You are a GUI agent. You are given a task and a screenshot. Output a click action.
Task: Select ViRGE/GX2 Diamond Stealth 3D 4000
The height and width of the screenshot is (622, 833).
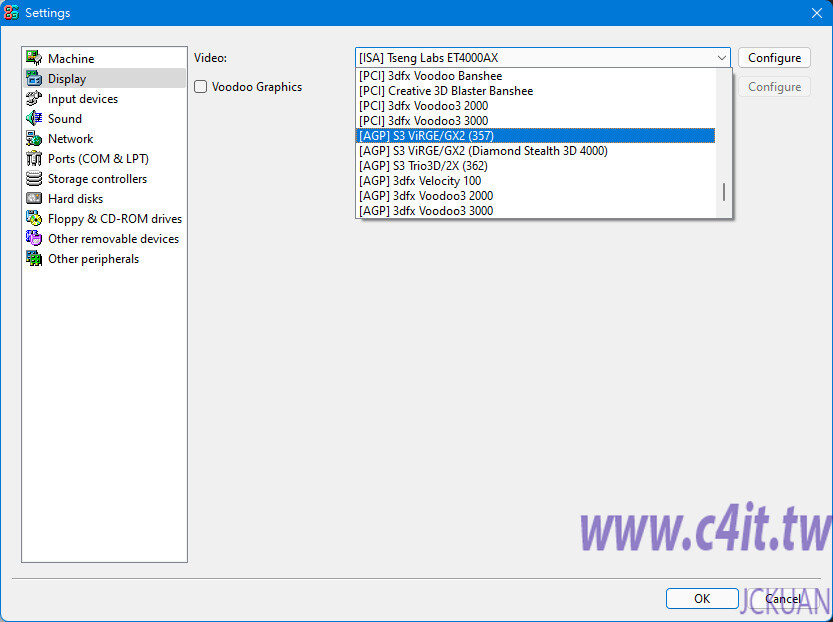pos(535,150)
